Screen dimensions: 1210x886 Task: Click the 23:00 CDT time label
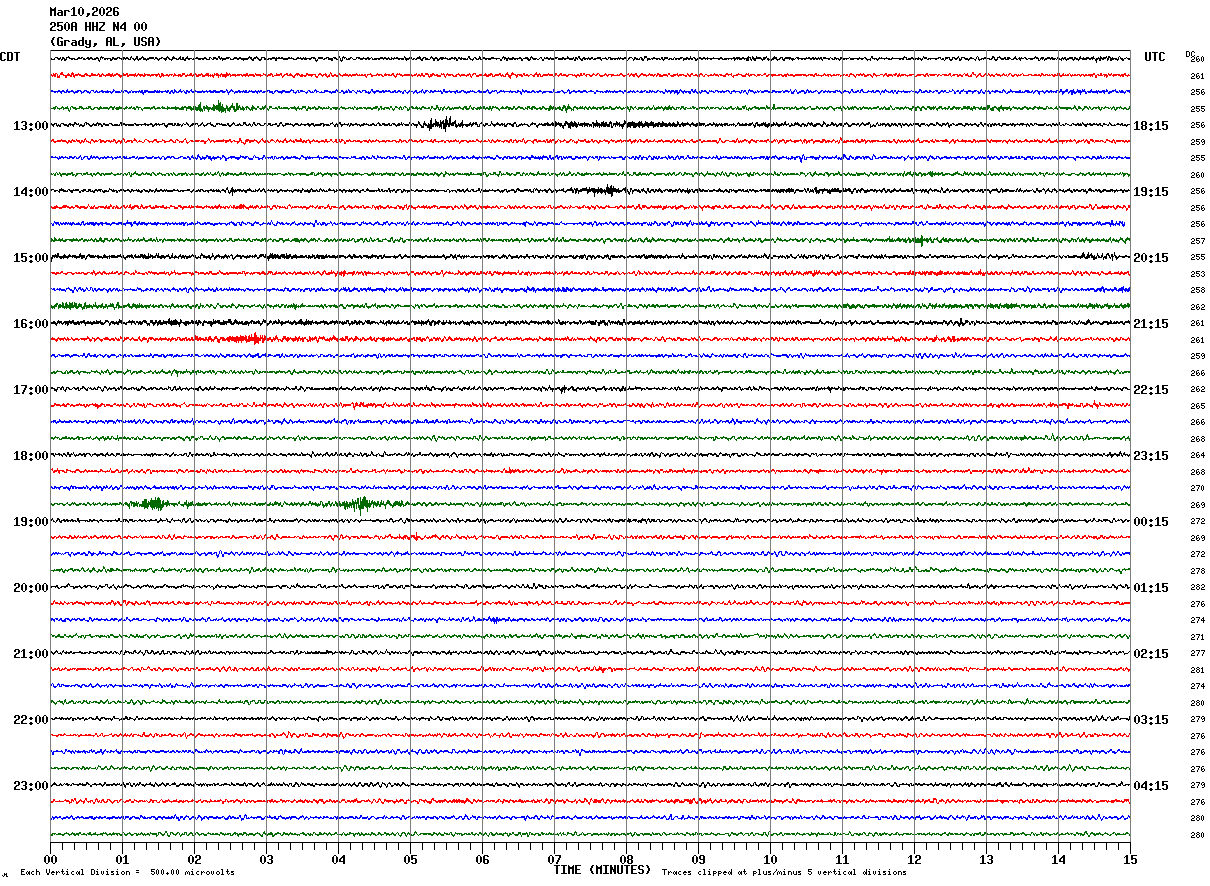point(30,786)
